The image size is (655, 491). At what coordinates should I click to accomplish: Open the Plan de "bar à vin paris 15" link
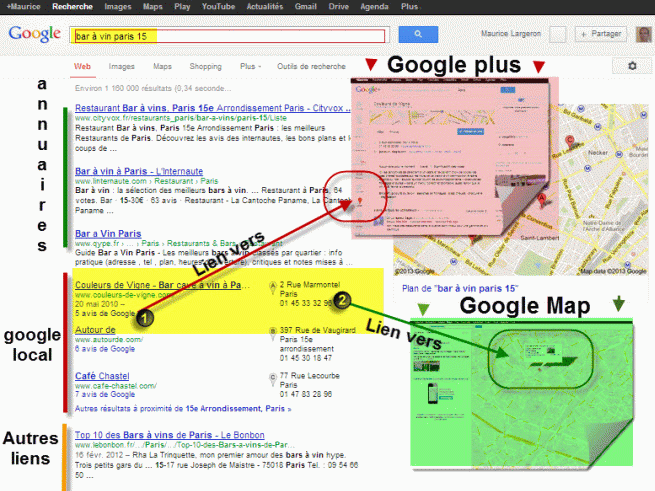(x=460, y=288)
